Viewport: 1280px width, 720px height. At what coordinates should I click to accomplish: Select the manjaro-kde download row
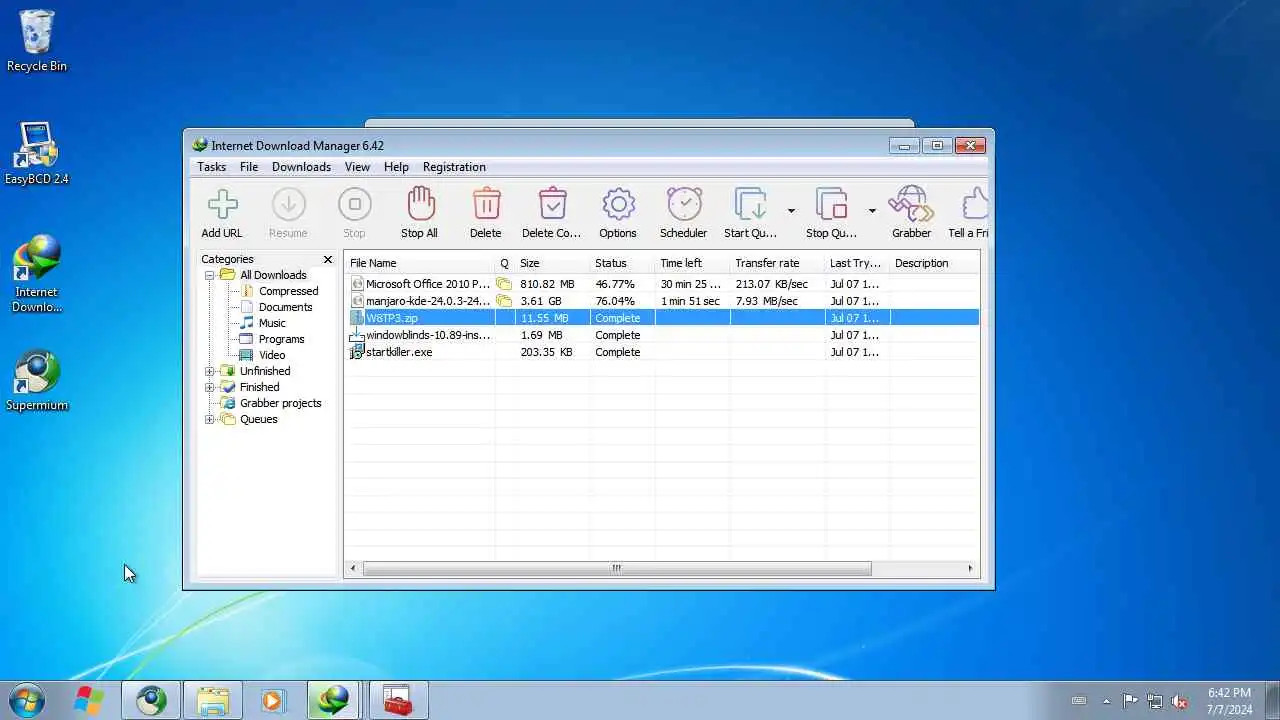click(662, 301)
